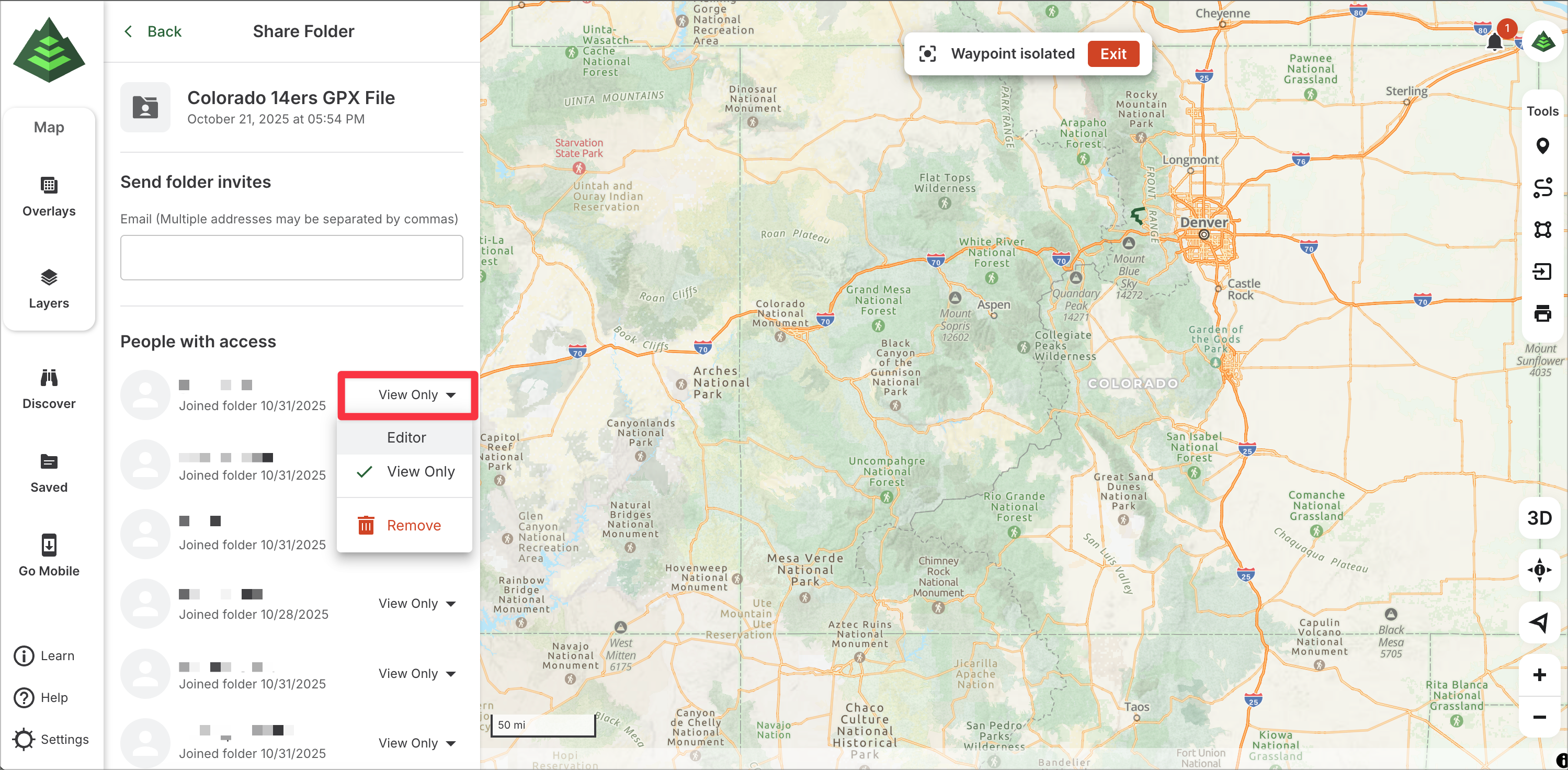Select the area polygon tool icon

pos(1542,230)
